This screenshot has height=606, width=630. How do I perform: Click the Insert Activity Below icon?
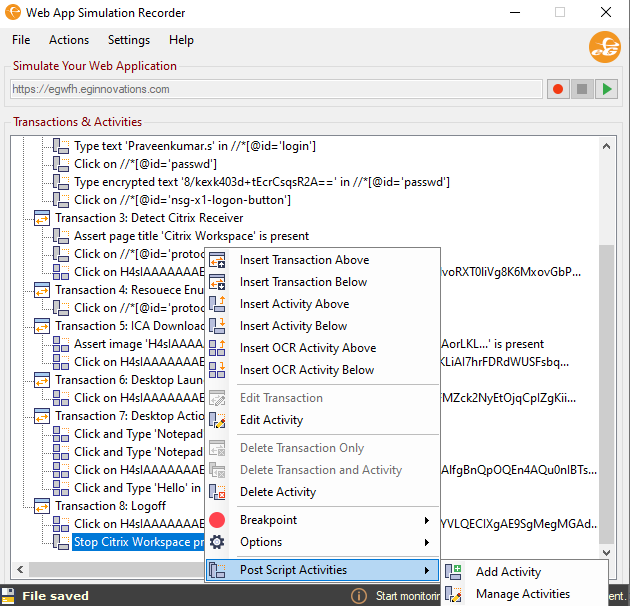(217, 326)
